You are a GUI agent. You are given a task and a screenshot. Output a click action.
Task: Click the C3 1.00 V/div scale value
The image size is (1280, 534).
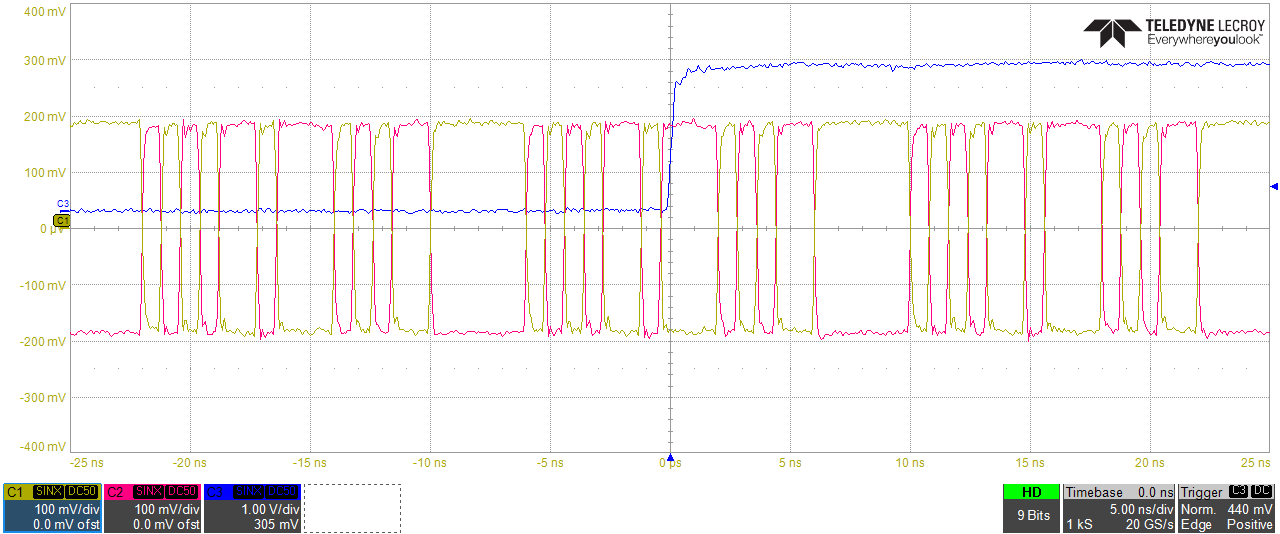268,509
